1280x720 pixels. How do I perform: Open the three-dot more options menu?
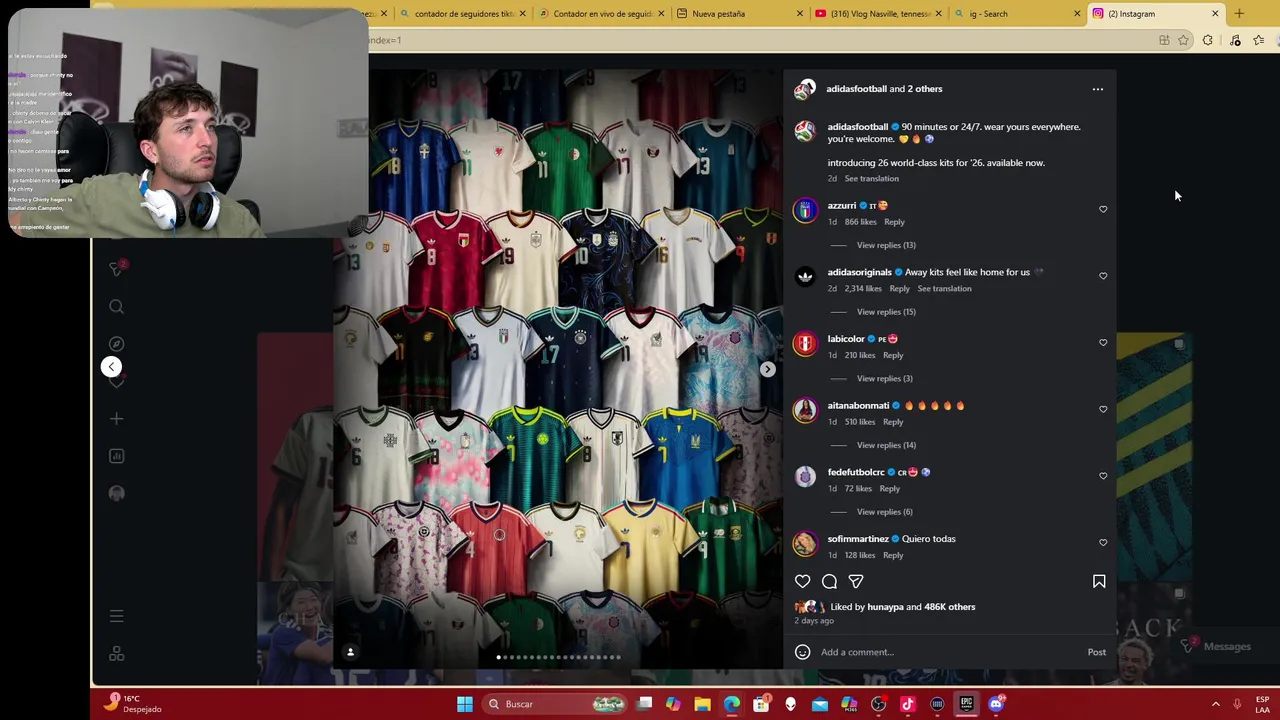point(1098,89)
